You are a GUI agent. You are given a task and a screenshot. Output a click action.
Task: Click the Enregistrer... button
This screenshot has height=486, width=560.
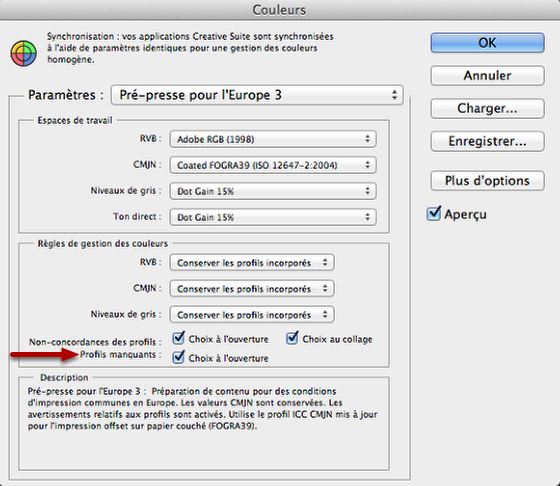pos(487,141)
